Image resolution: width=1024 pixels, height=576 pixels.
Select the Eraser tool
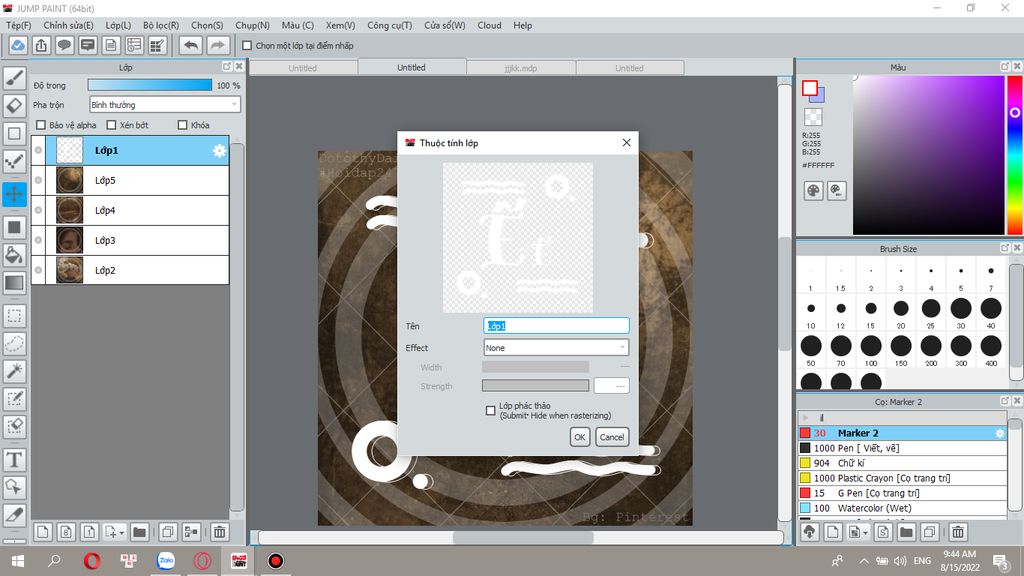(x=14, y=106)
